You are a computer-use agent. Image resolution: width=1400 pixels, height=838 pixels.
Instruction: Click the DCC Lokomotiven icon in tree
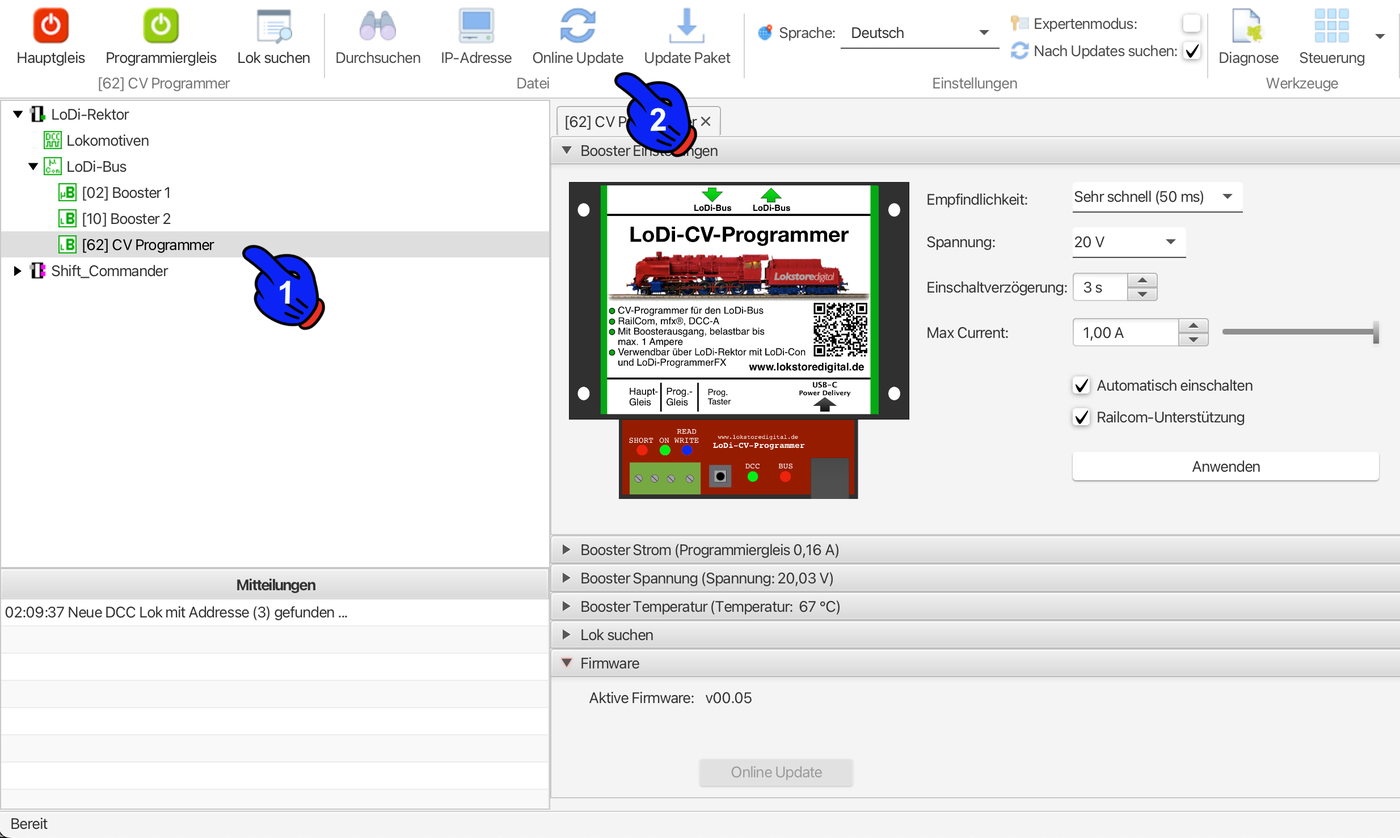pos(53,140)
